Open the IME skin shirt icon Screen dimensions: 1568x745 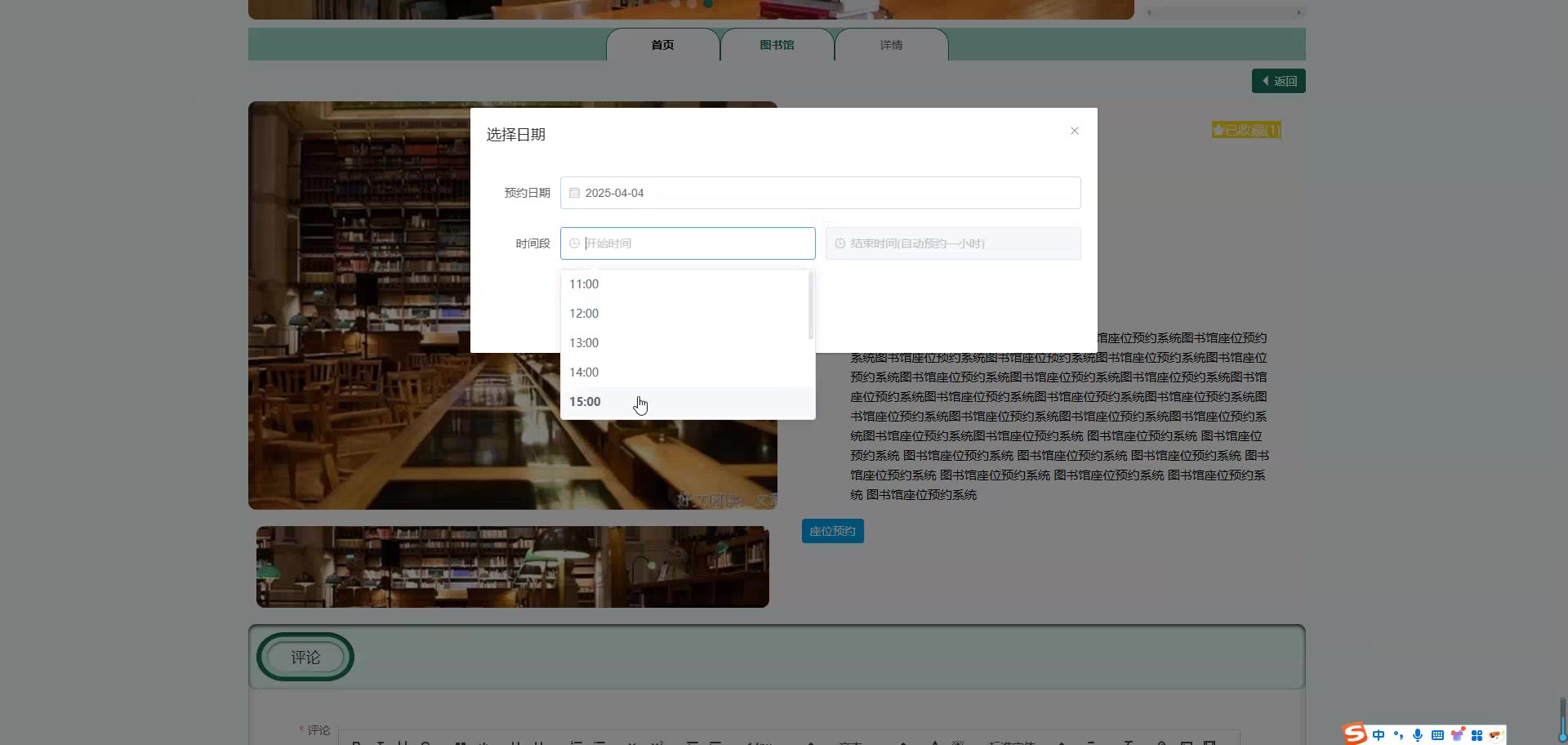pos(1457,735)
